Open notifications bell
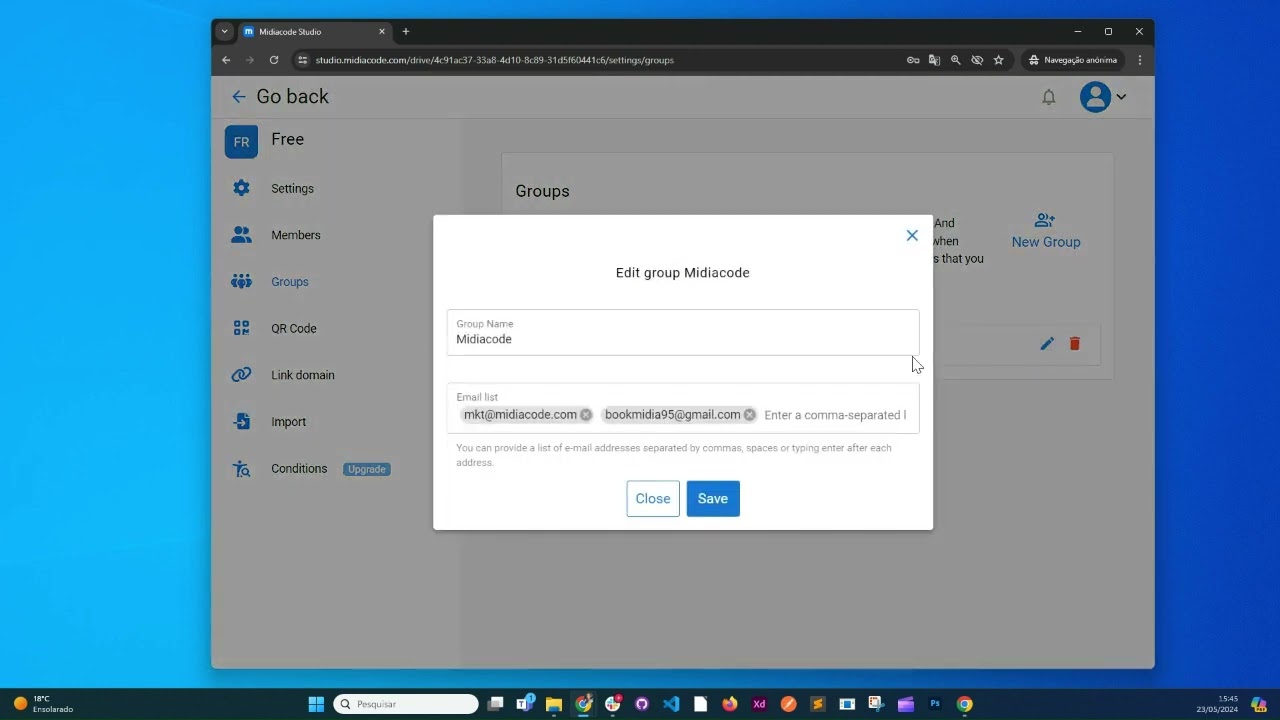Viewport: 1280px width, 720px height. point(1048,97)
